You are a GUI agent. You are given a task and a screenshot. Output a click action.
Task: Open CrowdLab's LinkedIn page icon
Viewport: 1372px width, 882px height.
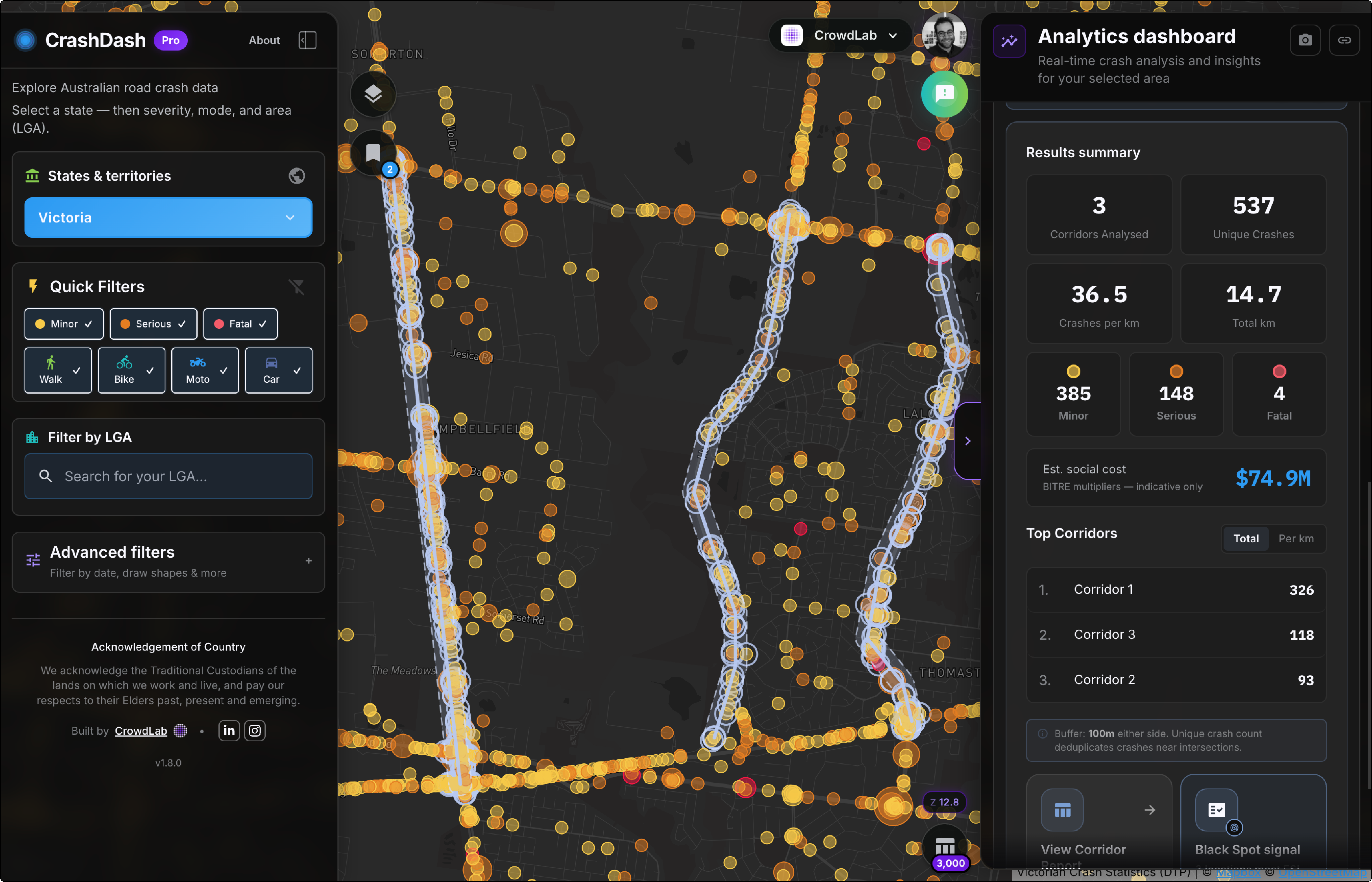point(229,730)
